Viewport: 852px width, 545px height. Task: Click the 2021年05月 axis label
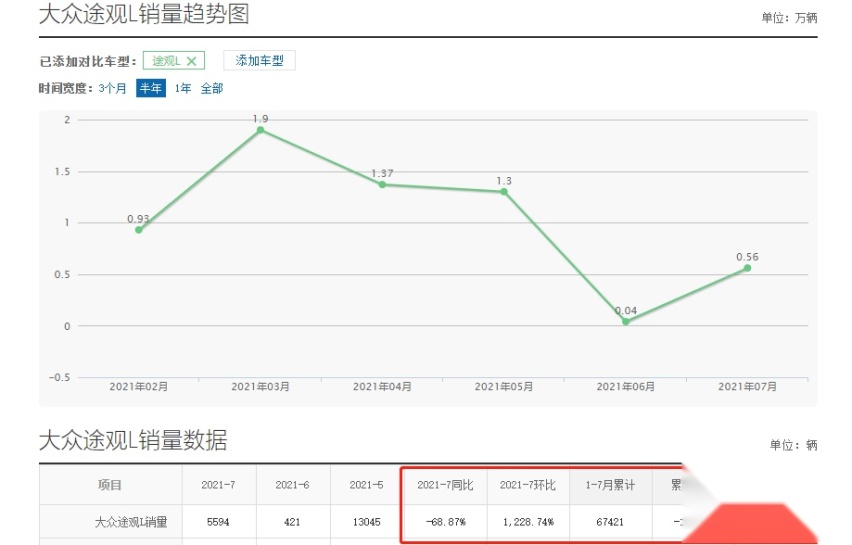(504, 386)
